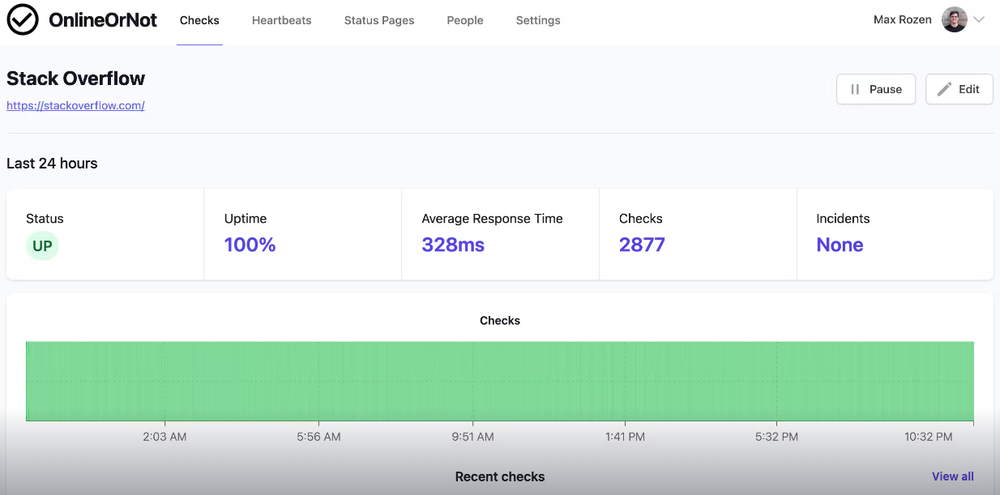The image size is (1000, 495).
Task: Click the Last 24 hours label
Action: [52, 163]
